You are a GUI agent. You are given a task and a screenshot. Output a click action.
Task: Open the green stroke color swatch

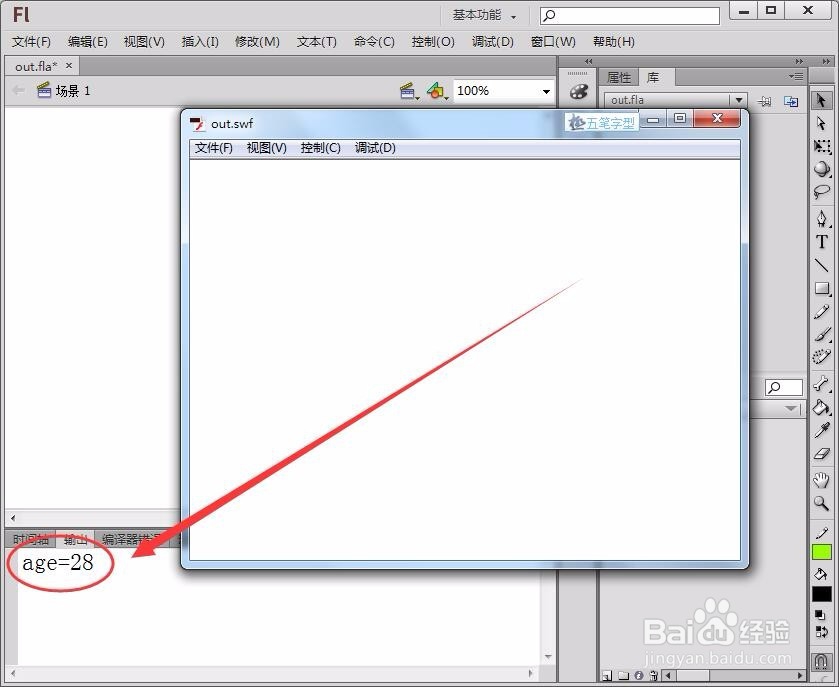821,552
